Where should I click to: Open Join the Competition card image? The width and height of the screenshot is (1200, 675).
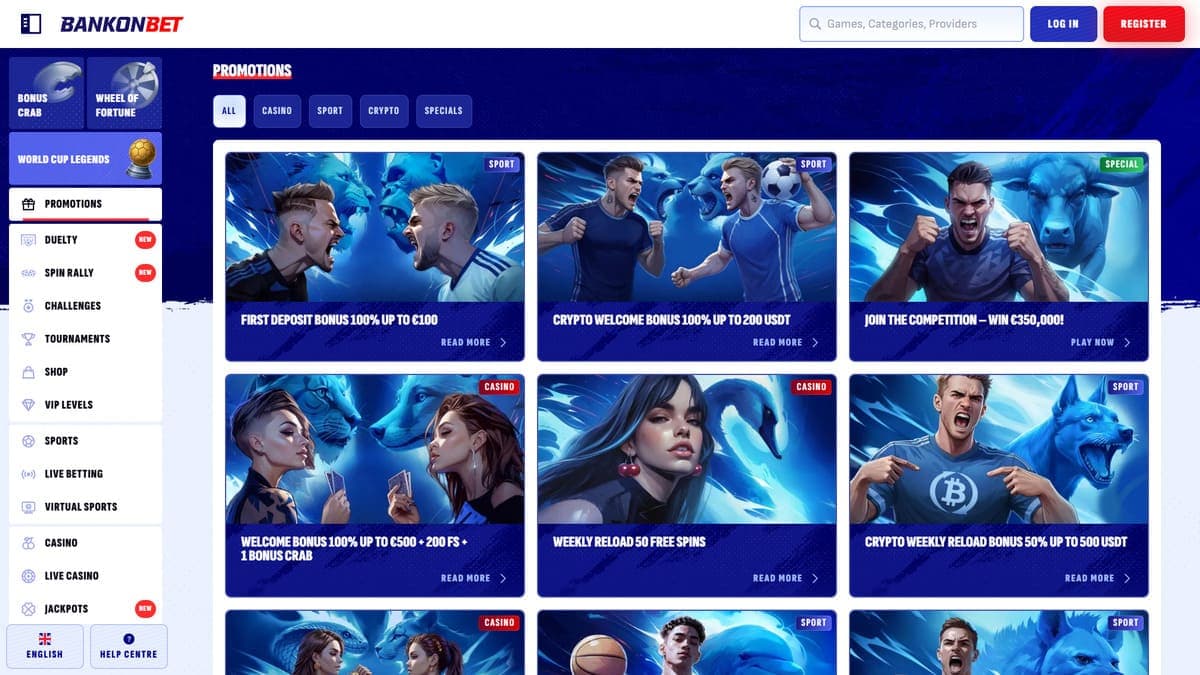pos(999,227)
